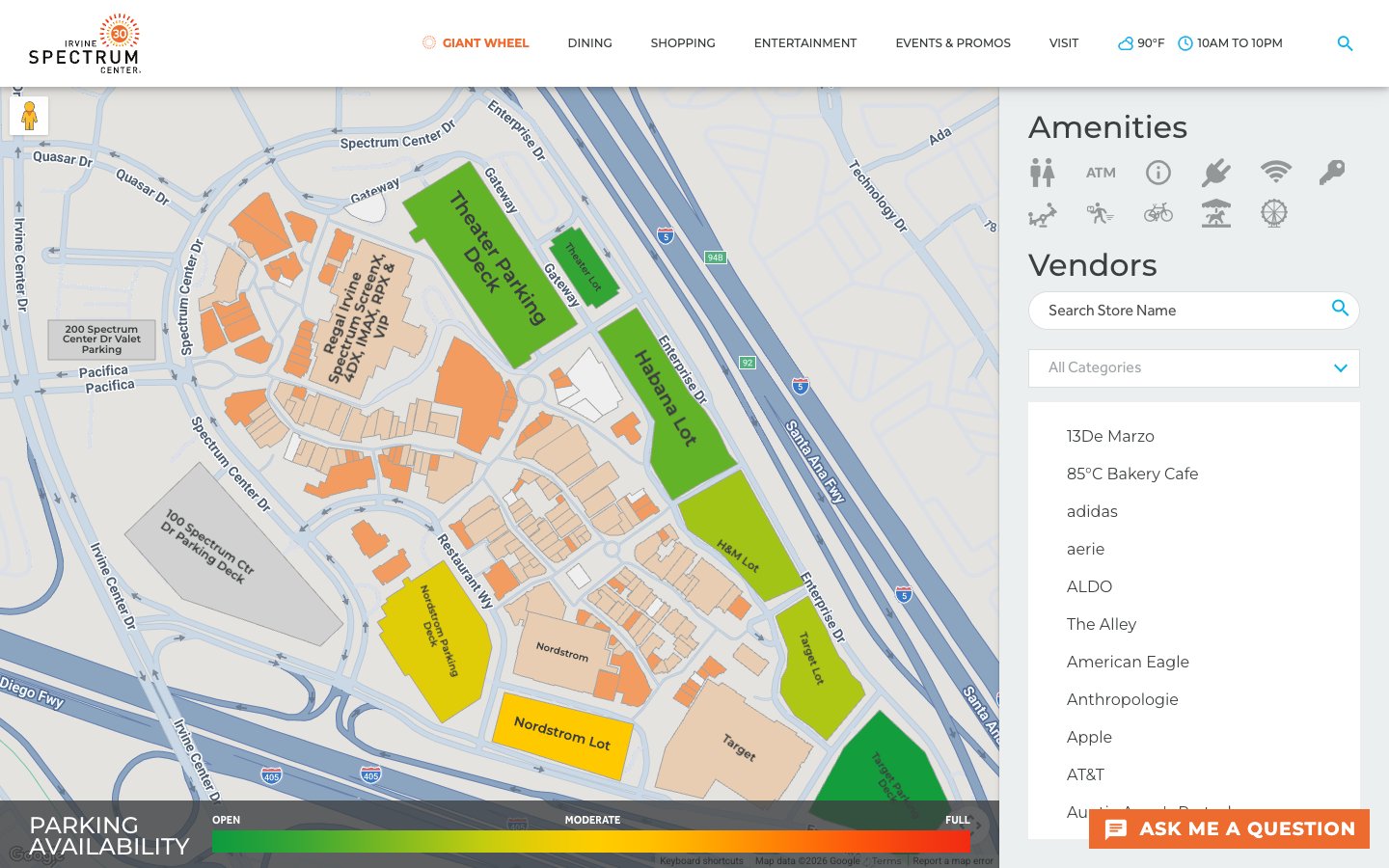Trigger the vendor search magnifier icon
The width and height of the screenshot is (1389, 868).
point(1341,309)
